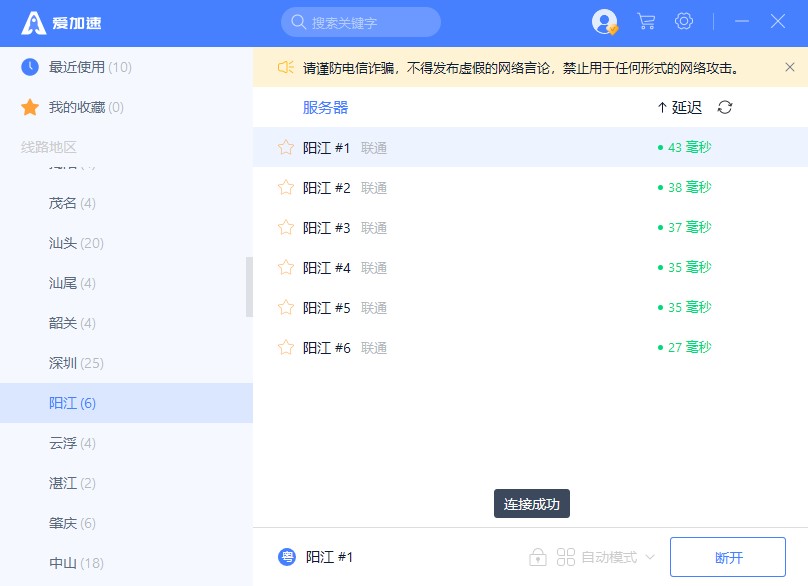Image resolution: width=808 pixels, height=586 pixels.
Task: Close the yellow warning notice banner
Action: [790, 68]
